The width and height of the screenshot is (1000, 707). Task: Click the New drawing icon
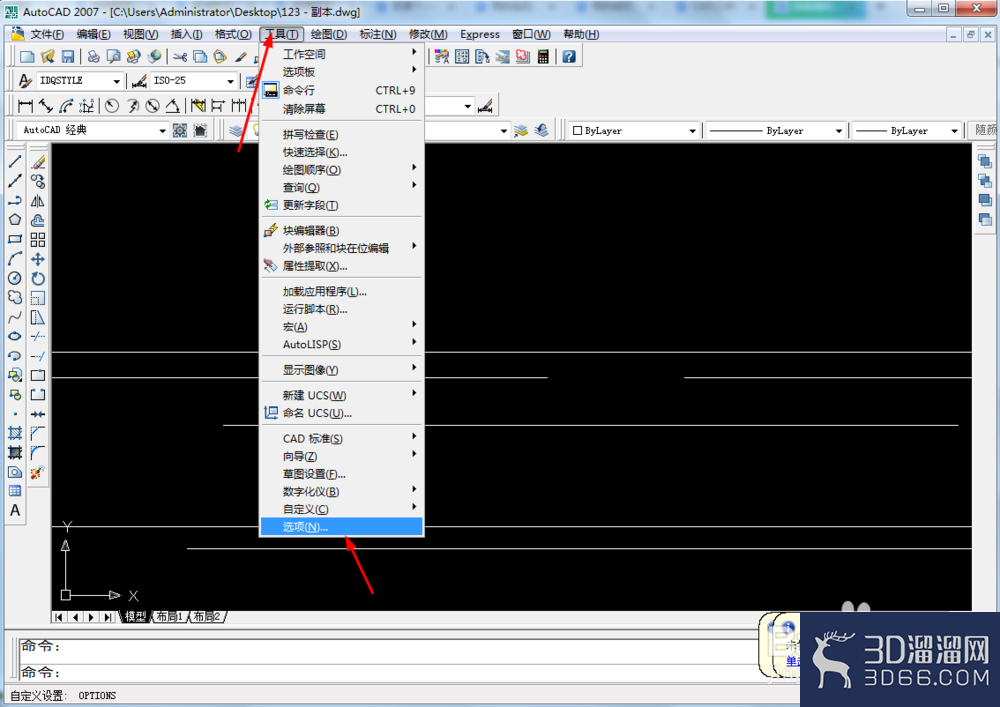coord(27,57)
